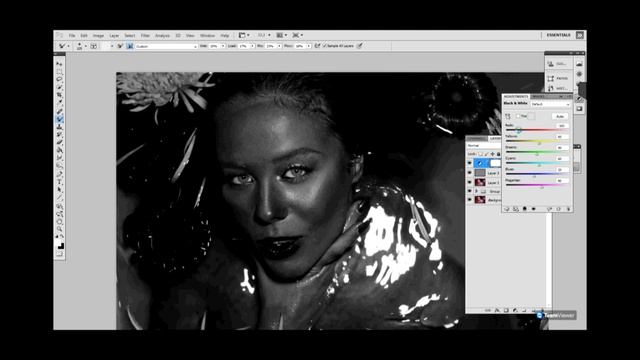Hide the Black & White adjustment layer

[x=469, y=163]
